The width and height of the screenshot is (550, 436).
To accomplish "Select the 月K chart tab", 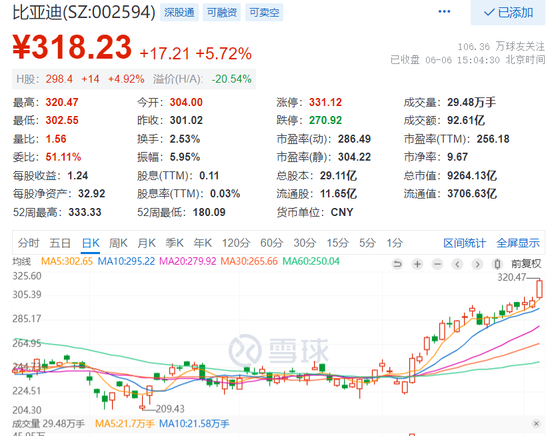I will (146, 243).
